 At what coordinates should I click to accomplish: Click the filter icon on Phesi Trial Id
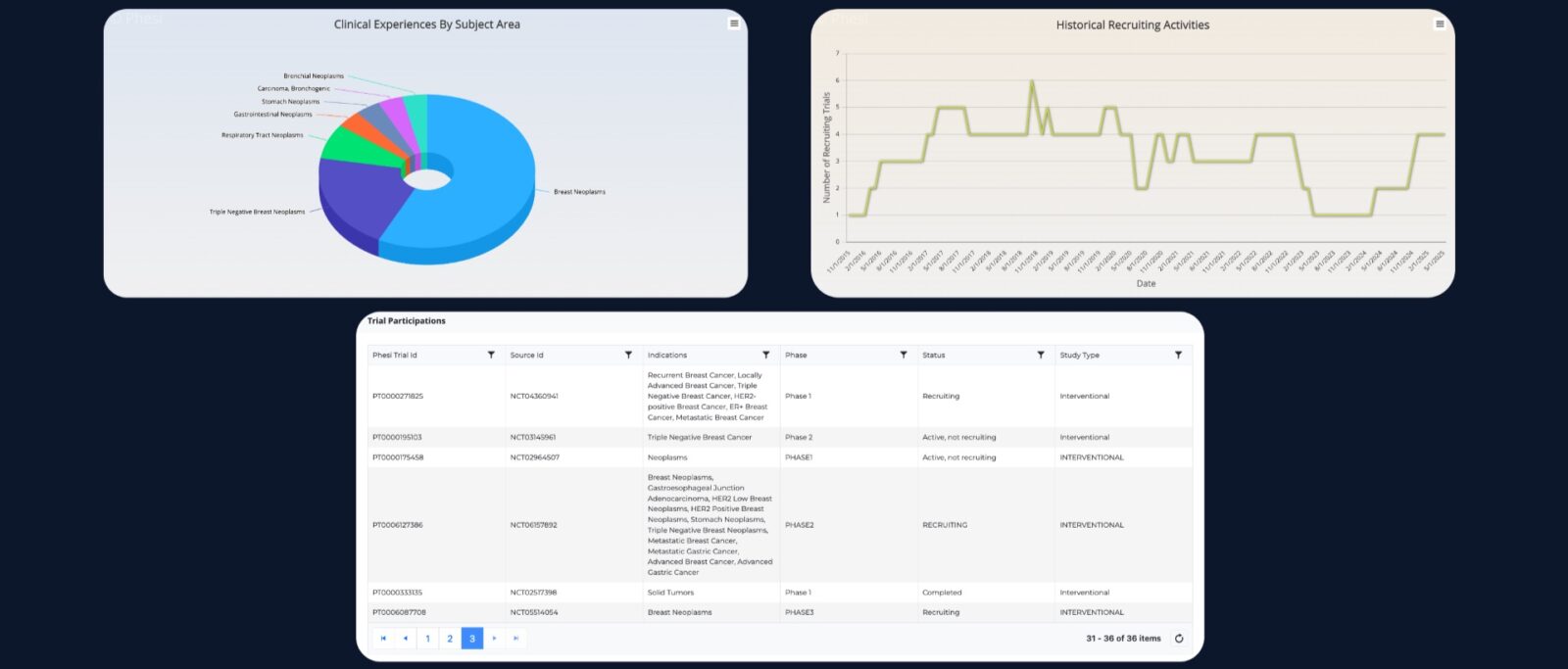pyautogui.click(x=491, y=356)
